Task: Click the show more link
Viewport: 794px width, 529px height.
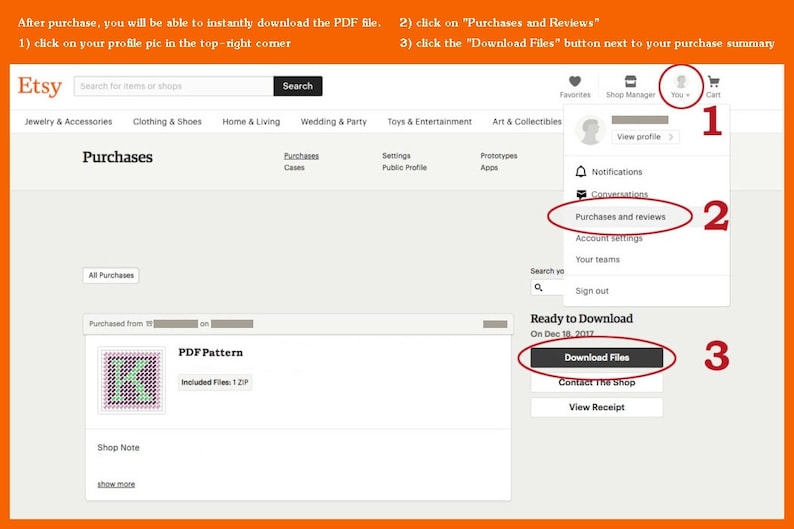Action: pos(116,484)
